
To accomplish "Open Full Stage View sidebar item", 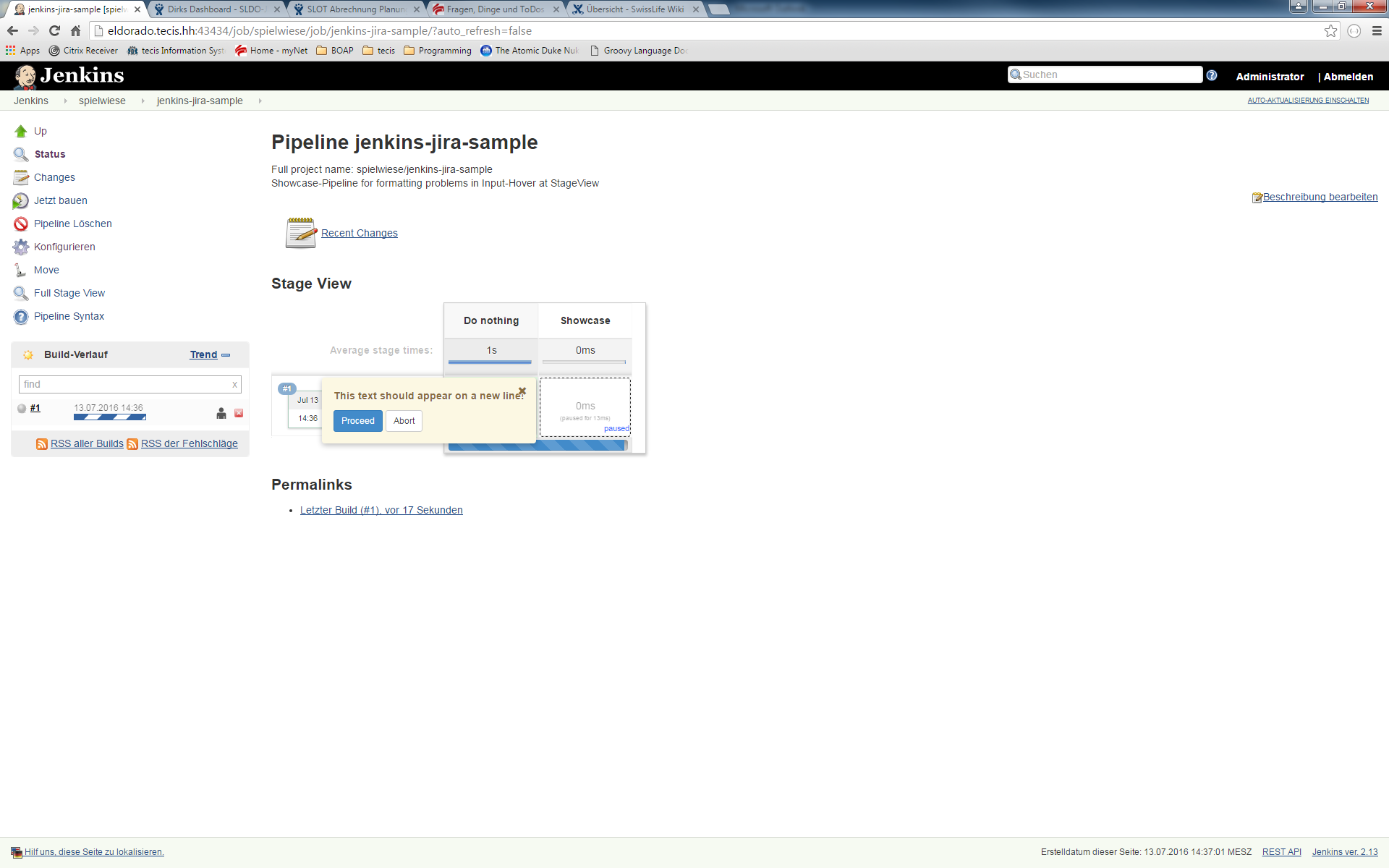I will [x=69, y=293].
